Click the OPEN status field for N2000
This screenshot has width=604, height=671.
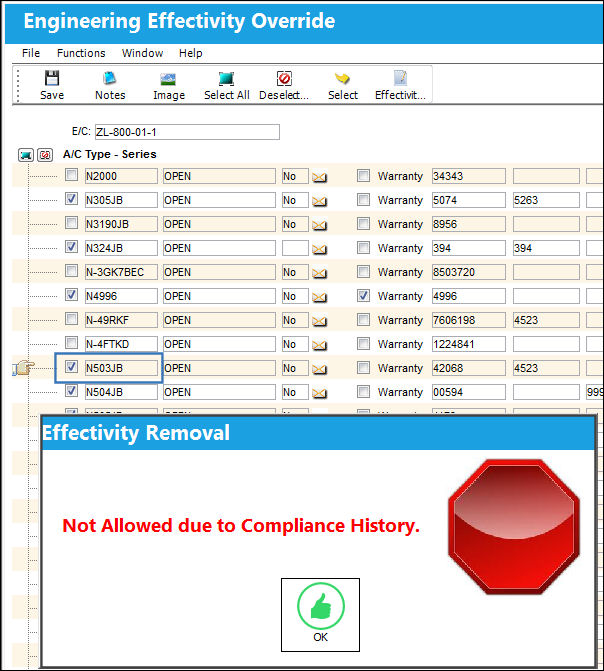click(219, 176)
